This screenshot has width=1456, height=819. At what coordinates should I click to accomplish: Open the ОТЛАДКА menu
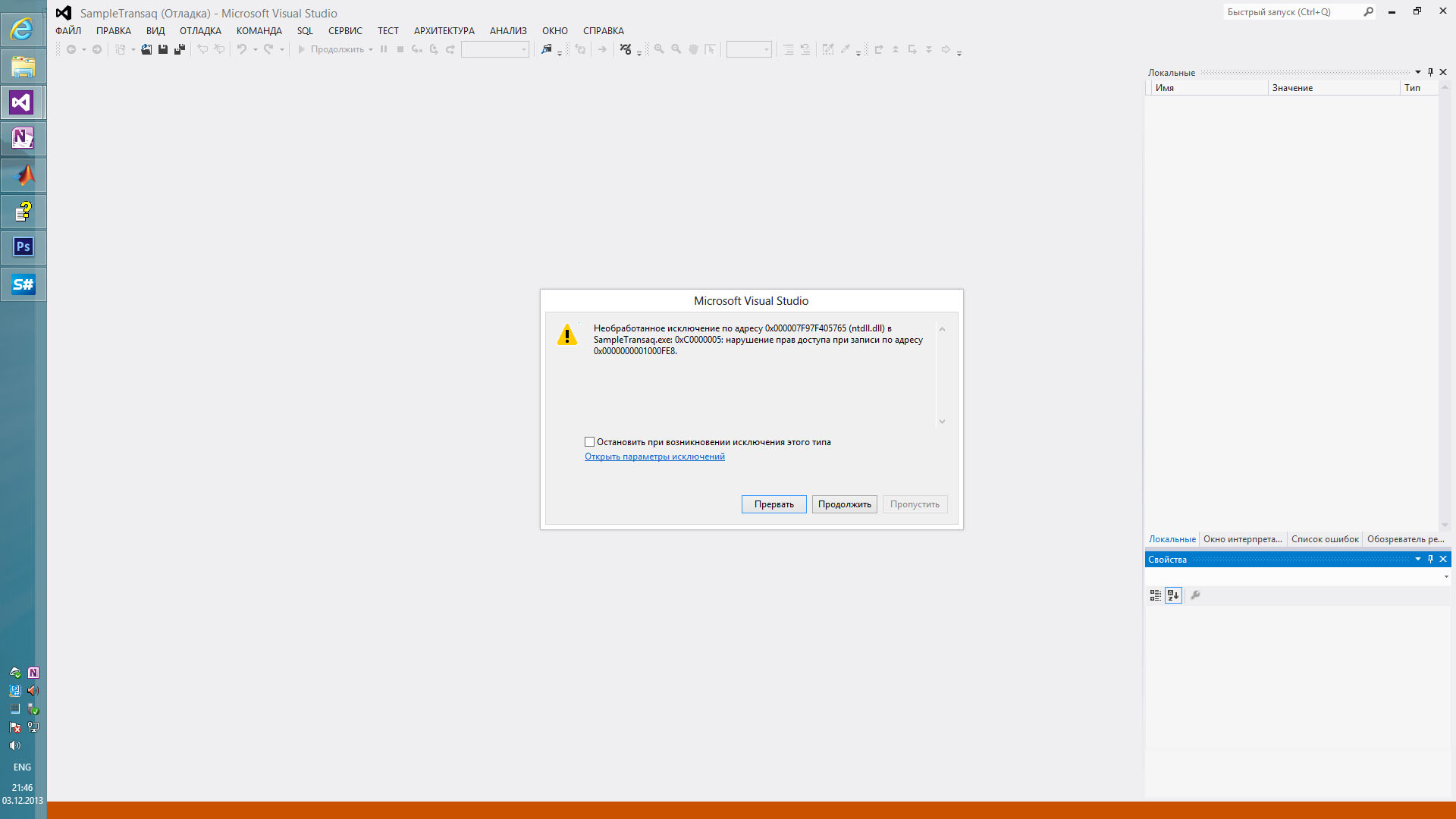(200, 31)
